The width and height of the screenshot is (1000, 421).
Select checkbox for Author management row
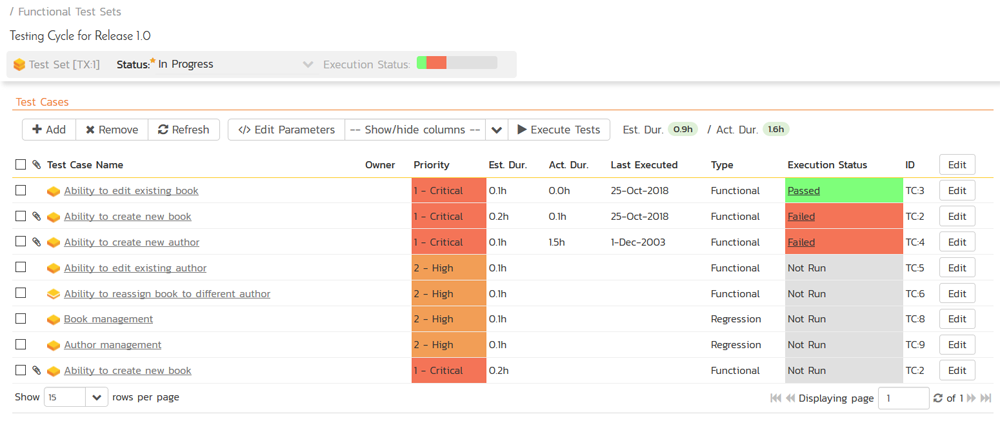coord(20,345)
